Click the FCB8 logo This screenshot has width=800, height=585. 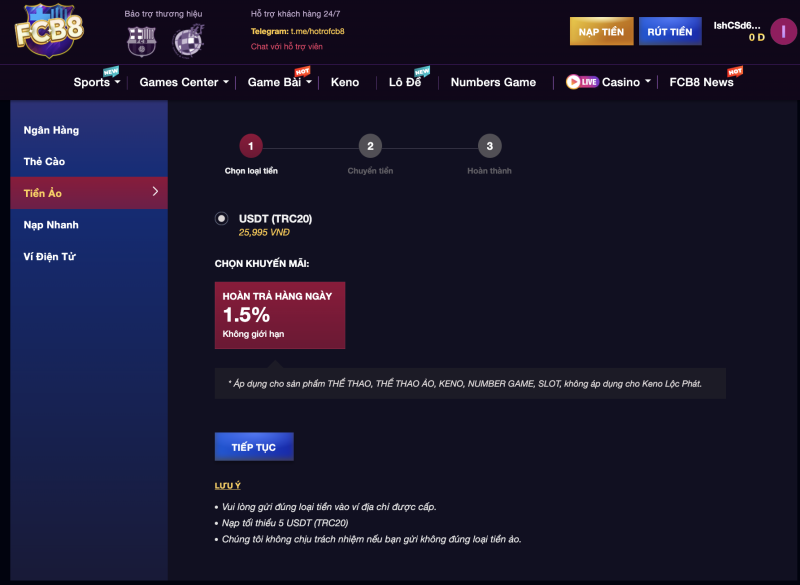[49, 30]
